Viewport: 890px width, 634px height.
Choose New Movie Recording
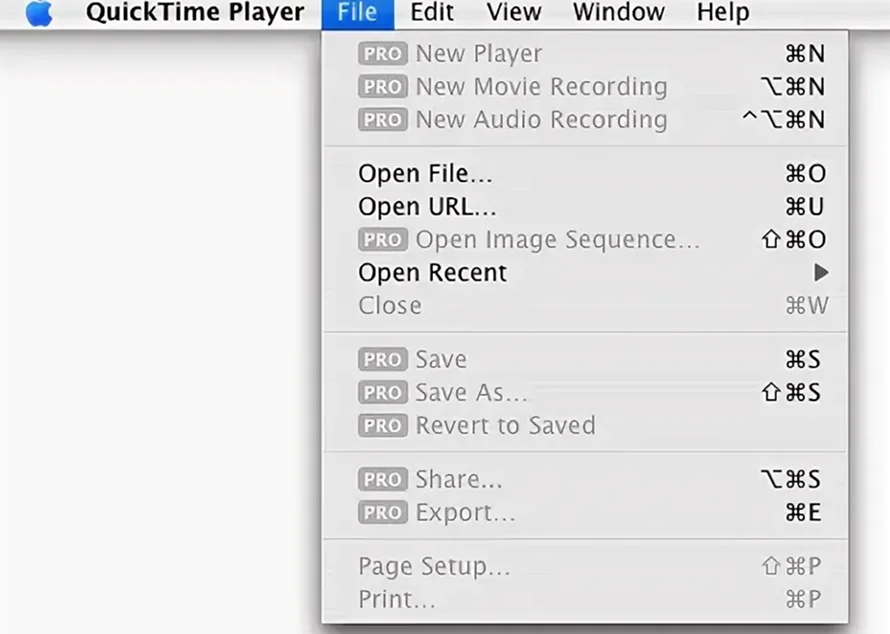click(x=585, y=87)
